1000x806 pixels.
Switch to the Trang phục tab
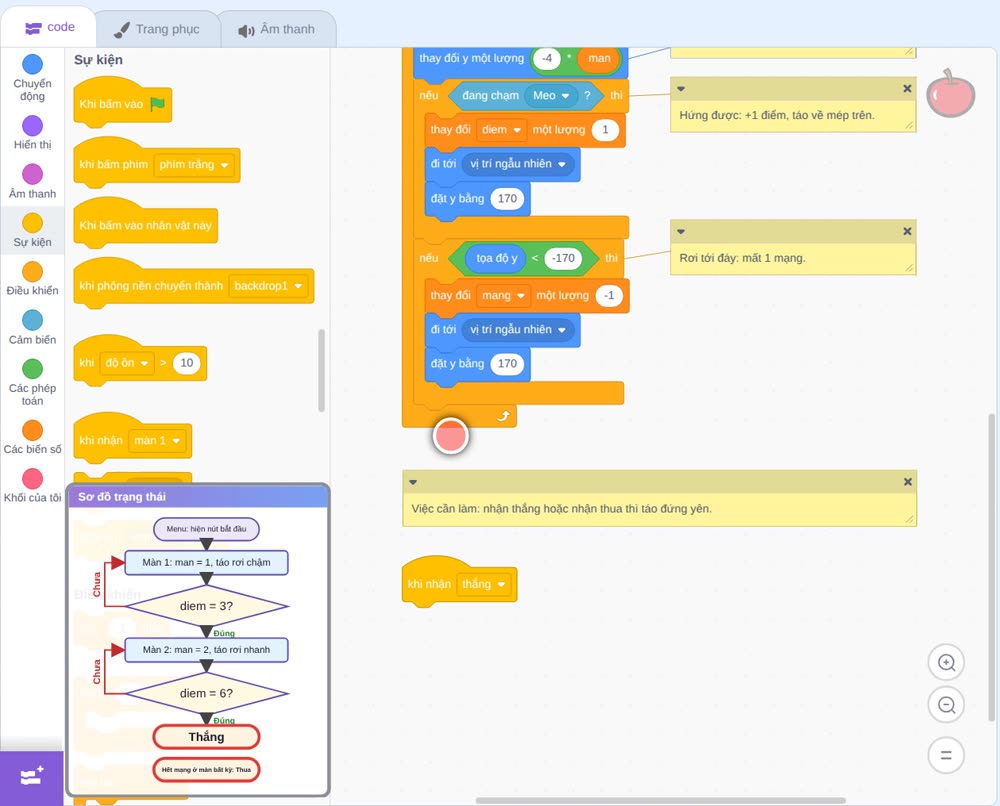pyautogui.click(x=157, y=29)
